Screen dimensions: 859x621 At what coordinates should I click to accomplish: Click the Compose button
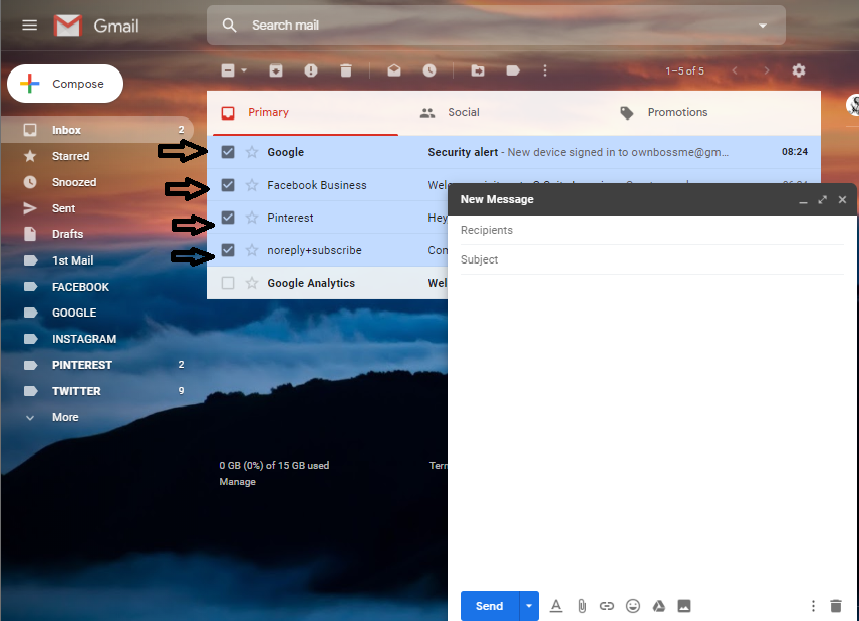[65, 84]
